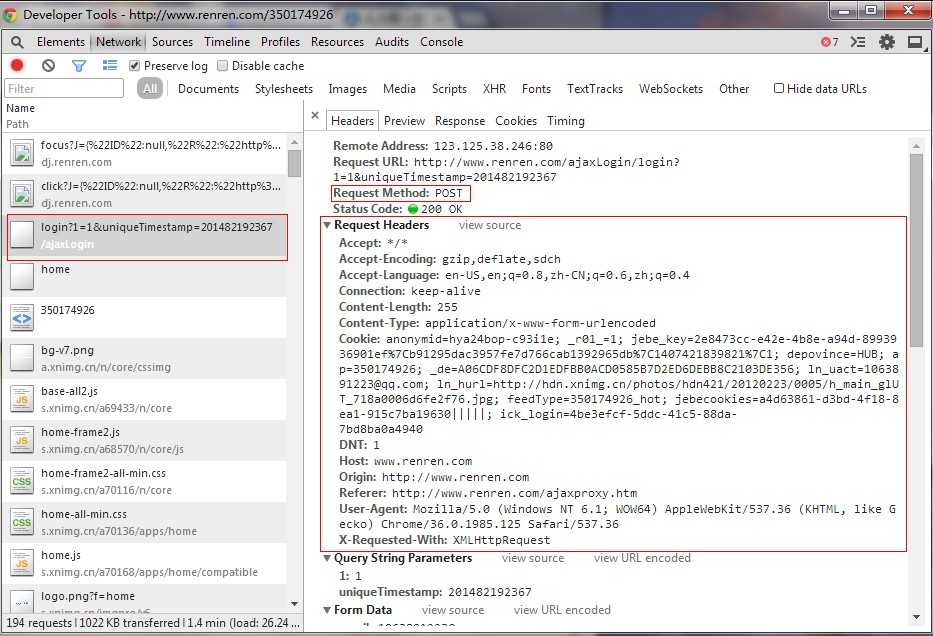
Task: Collapse the Form Data section
Action: pos(327,610)
